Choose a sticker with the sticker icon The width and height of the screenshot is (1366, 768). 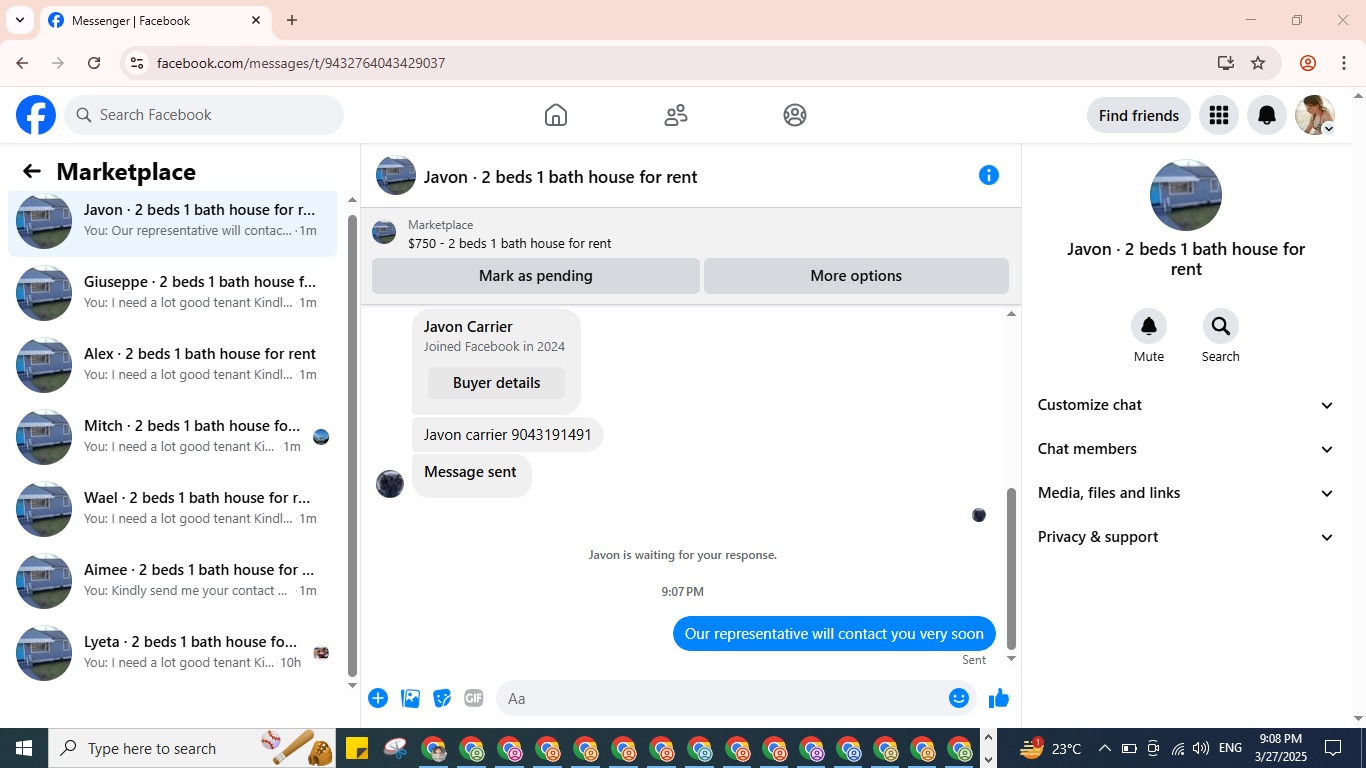442,698
